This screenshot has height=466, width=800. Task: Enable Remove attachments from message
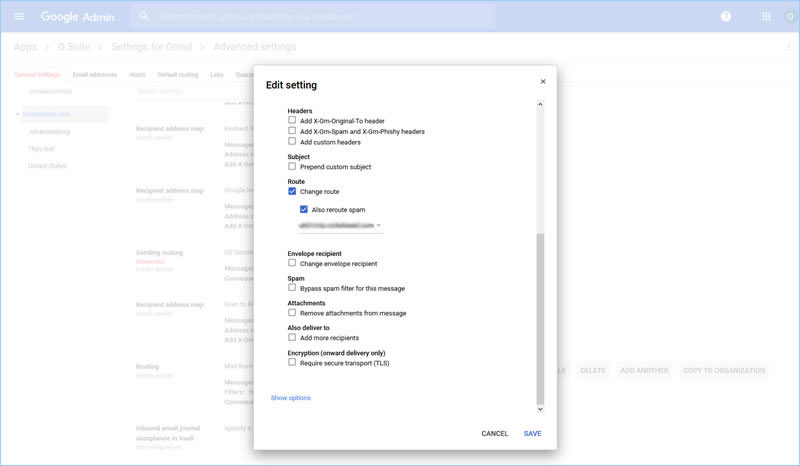tap(292, 312)
